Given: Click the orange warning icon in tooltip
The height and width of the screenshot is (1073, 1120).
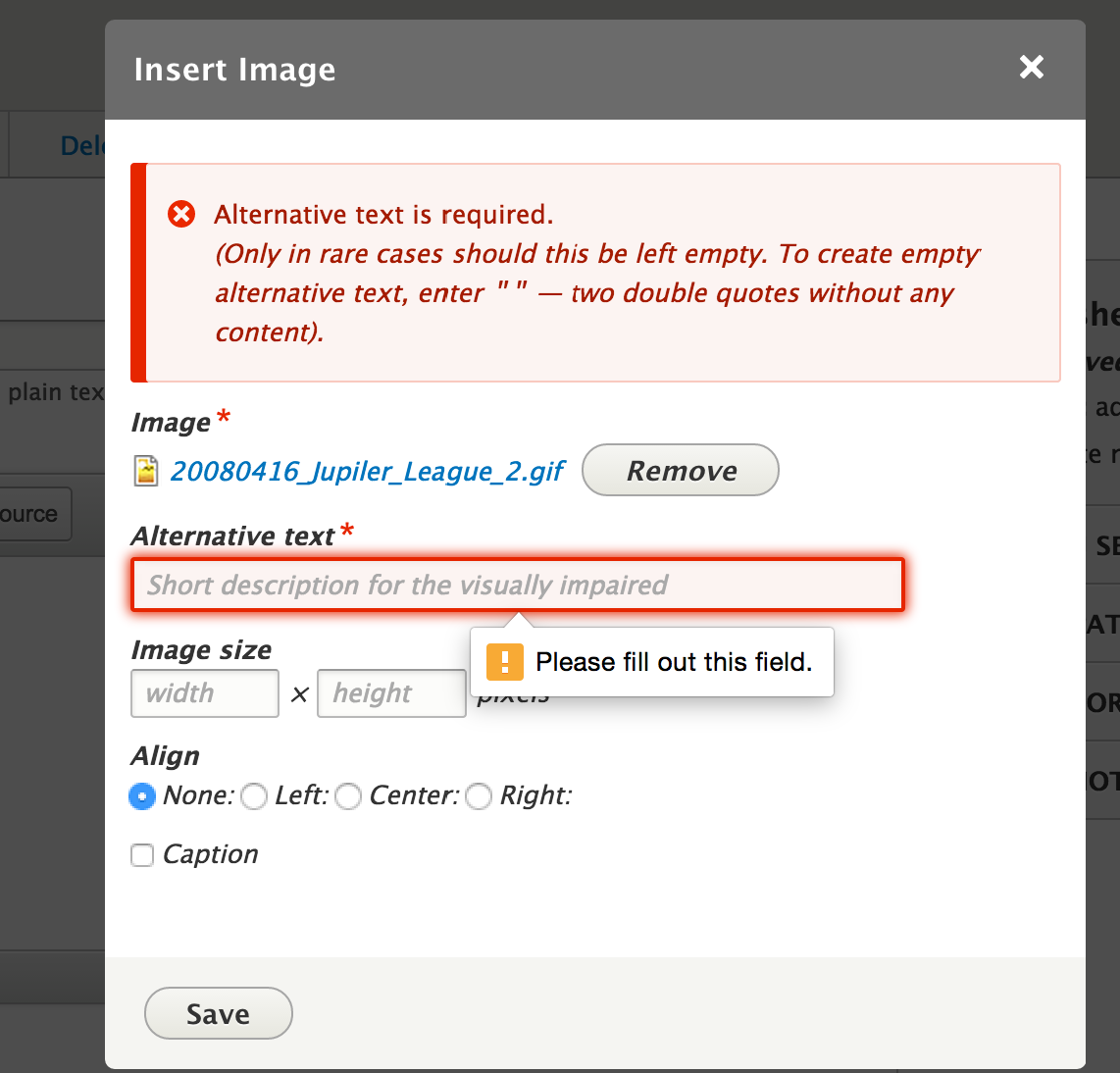Looking at the screenshot, I should tap(505, 662).
